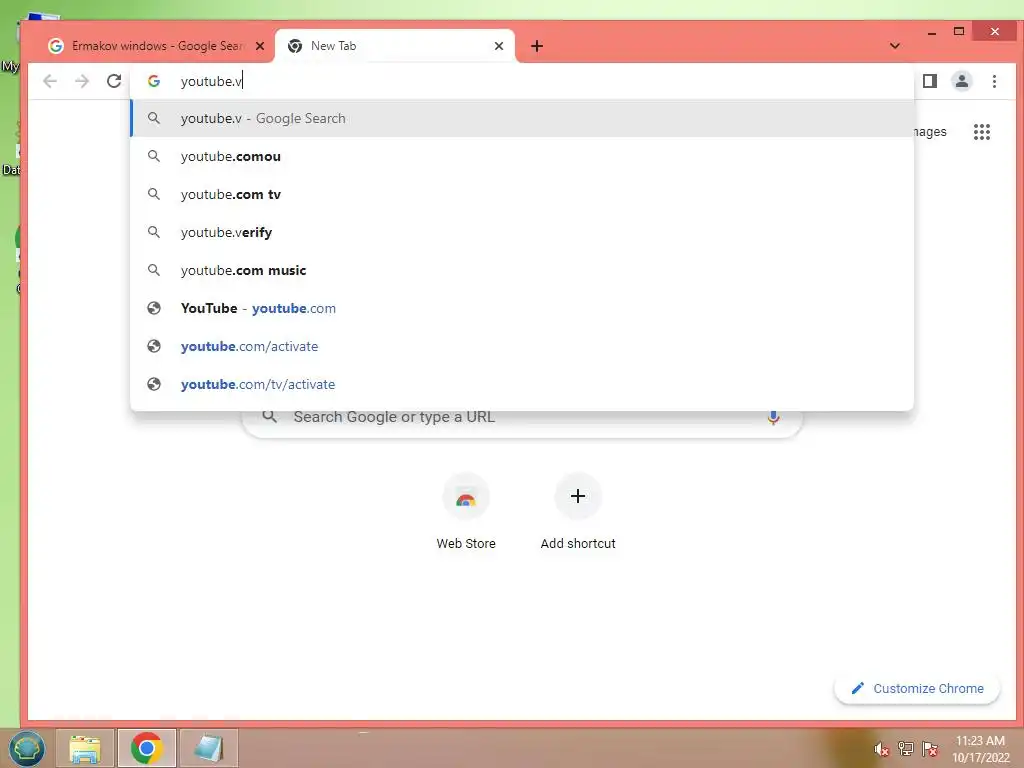Image resolution: width=1024 pixels, height=768 pixels.
Task: Minimize the Chrome window
Action: click(932, 32)
